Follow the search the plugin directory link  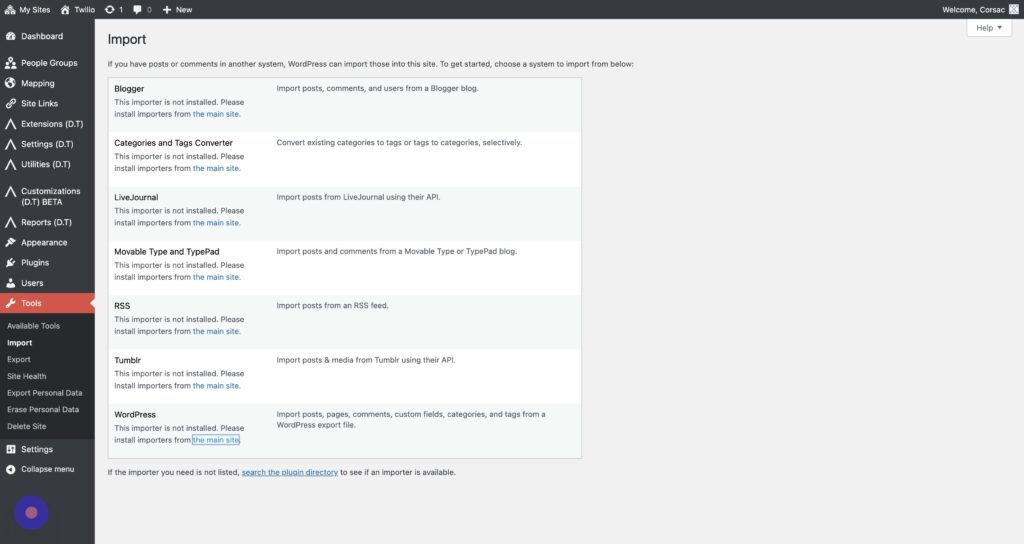point(289,472)
